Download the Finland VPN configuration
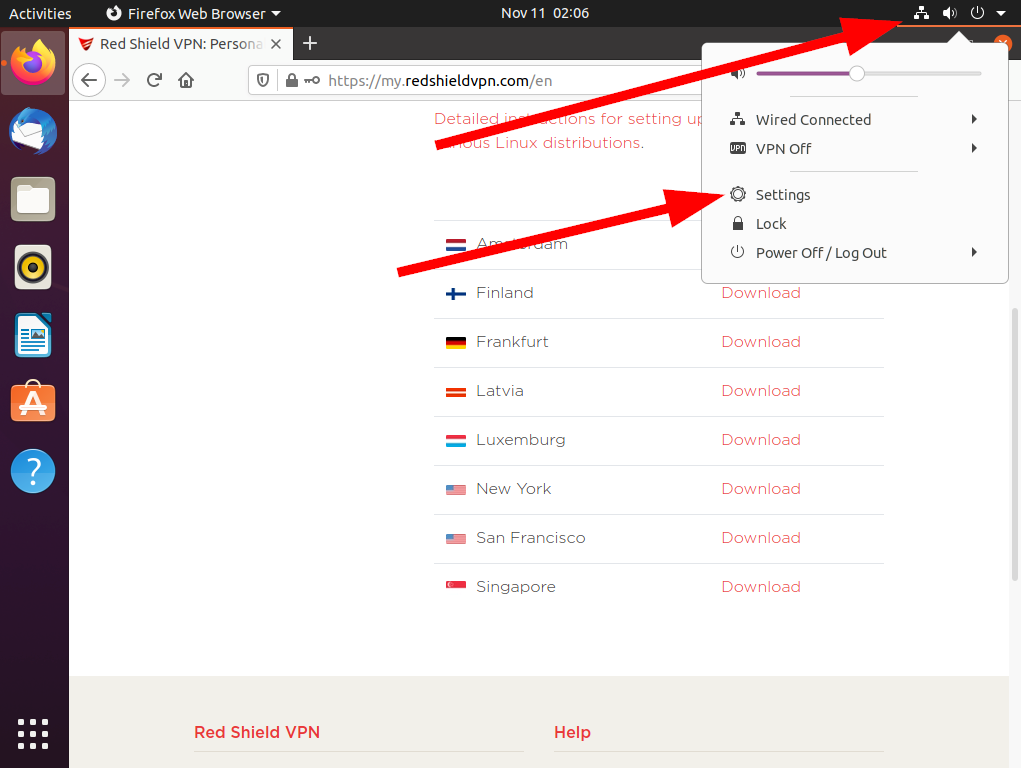Screen dimensions: 1021x768 tap(760, 293)
